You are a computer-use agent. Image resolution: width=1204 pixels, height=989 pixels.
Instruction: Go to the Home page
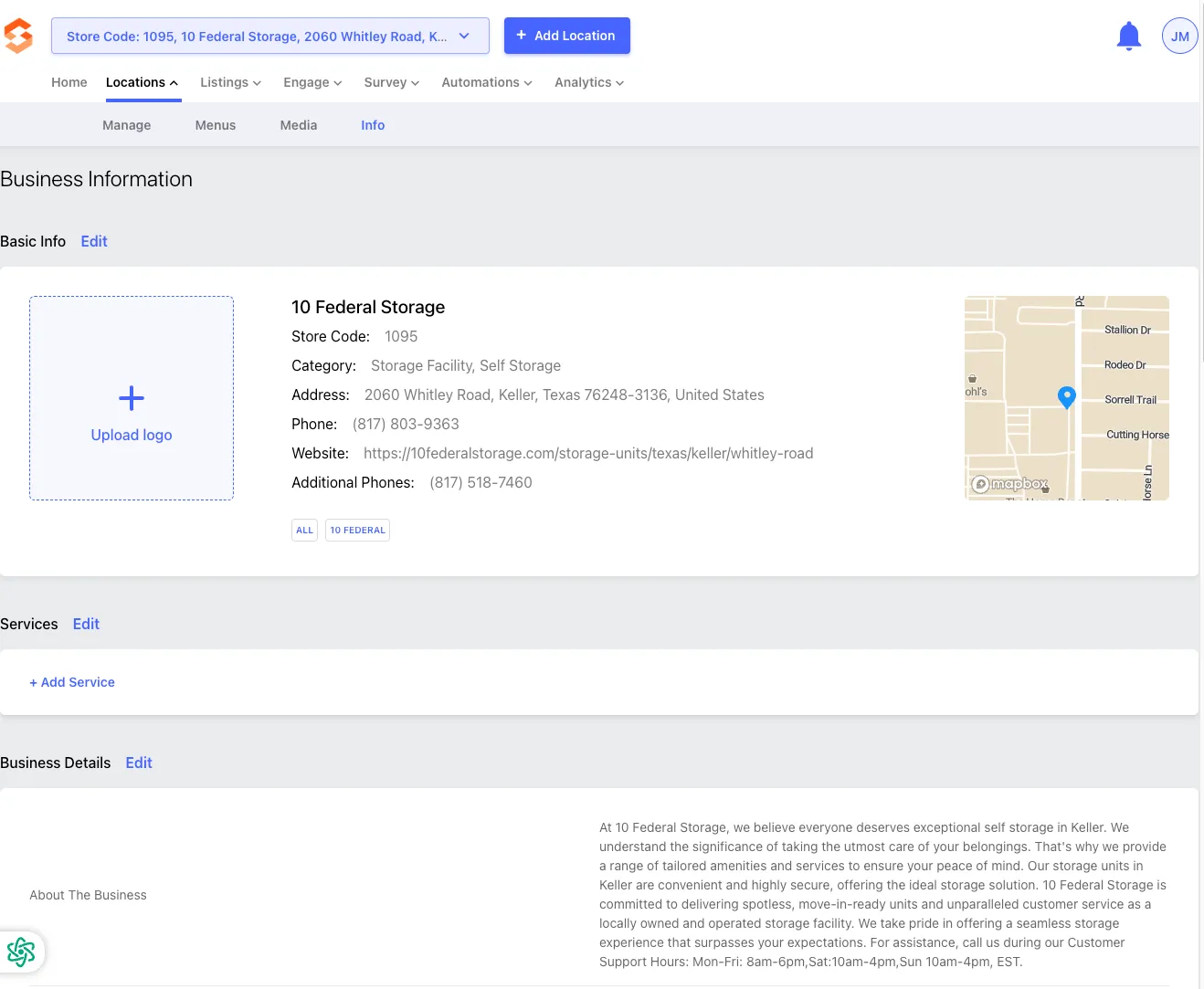[x=69, y=82]
